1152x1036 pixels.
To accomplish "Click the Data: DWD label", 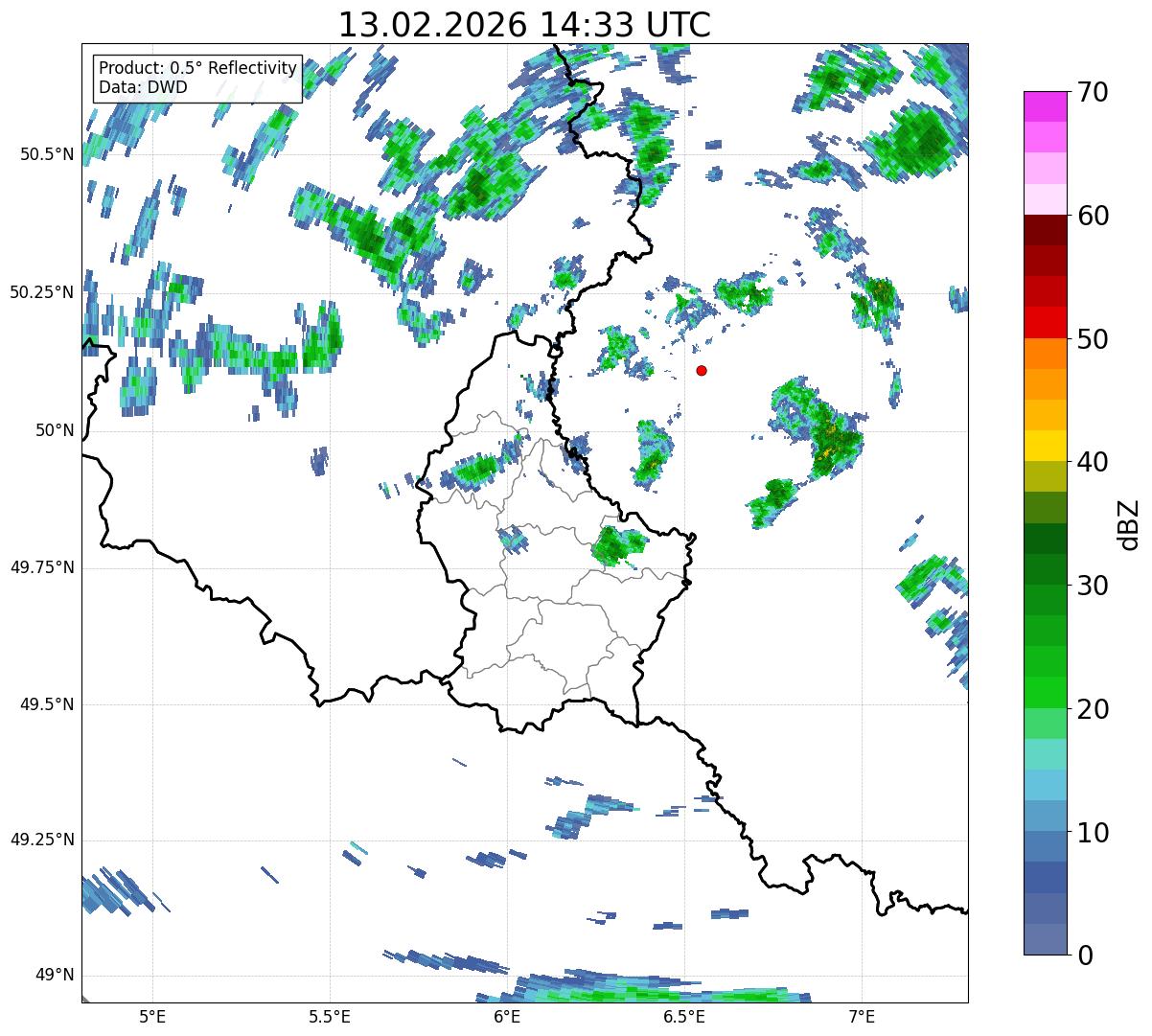I will point(143,87).
